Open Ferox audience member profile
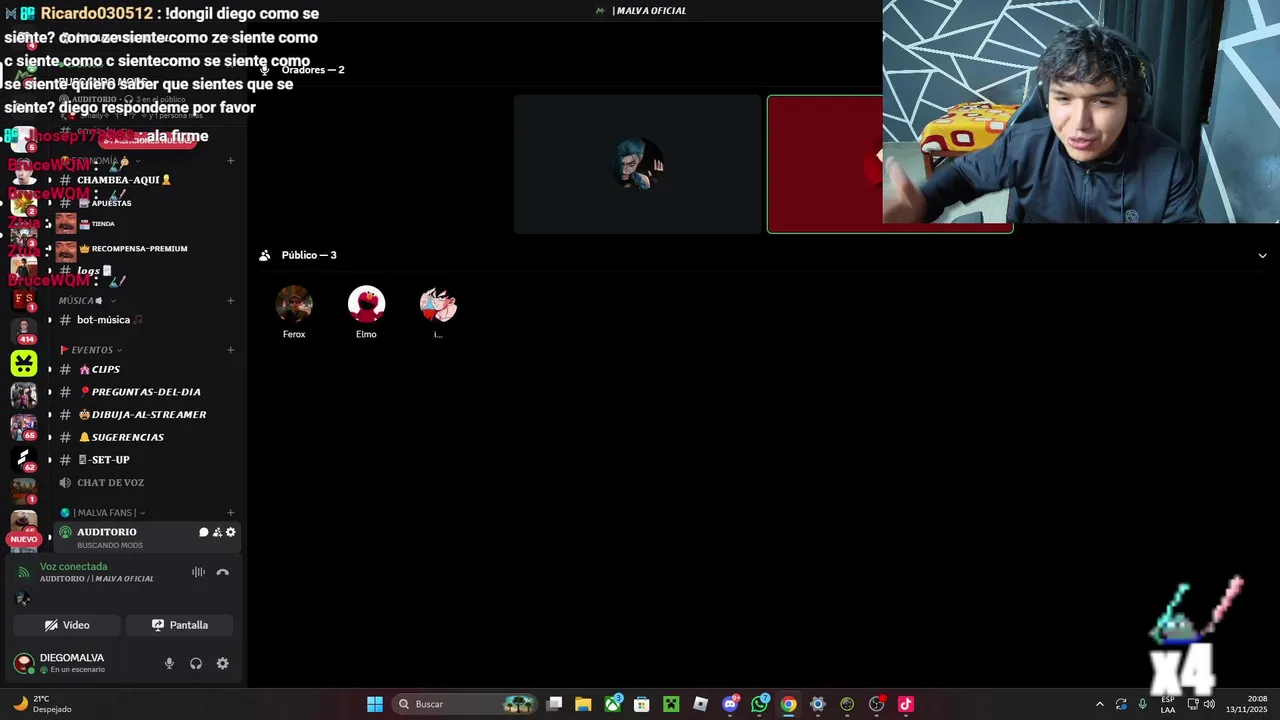Viewport: 1280px width, 720px height. [x=294, y=312]
